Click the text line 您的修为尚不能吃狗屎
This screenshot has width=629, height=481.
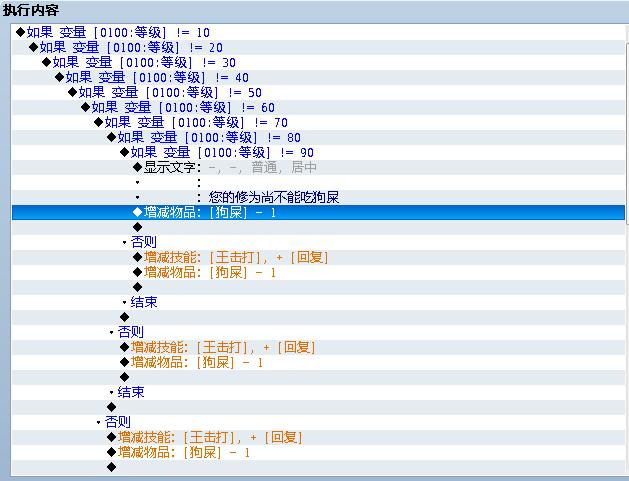coord(318,197)
